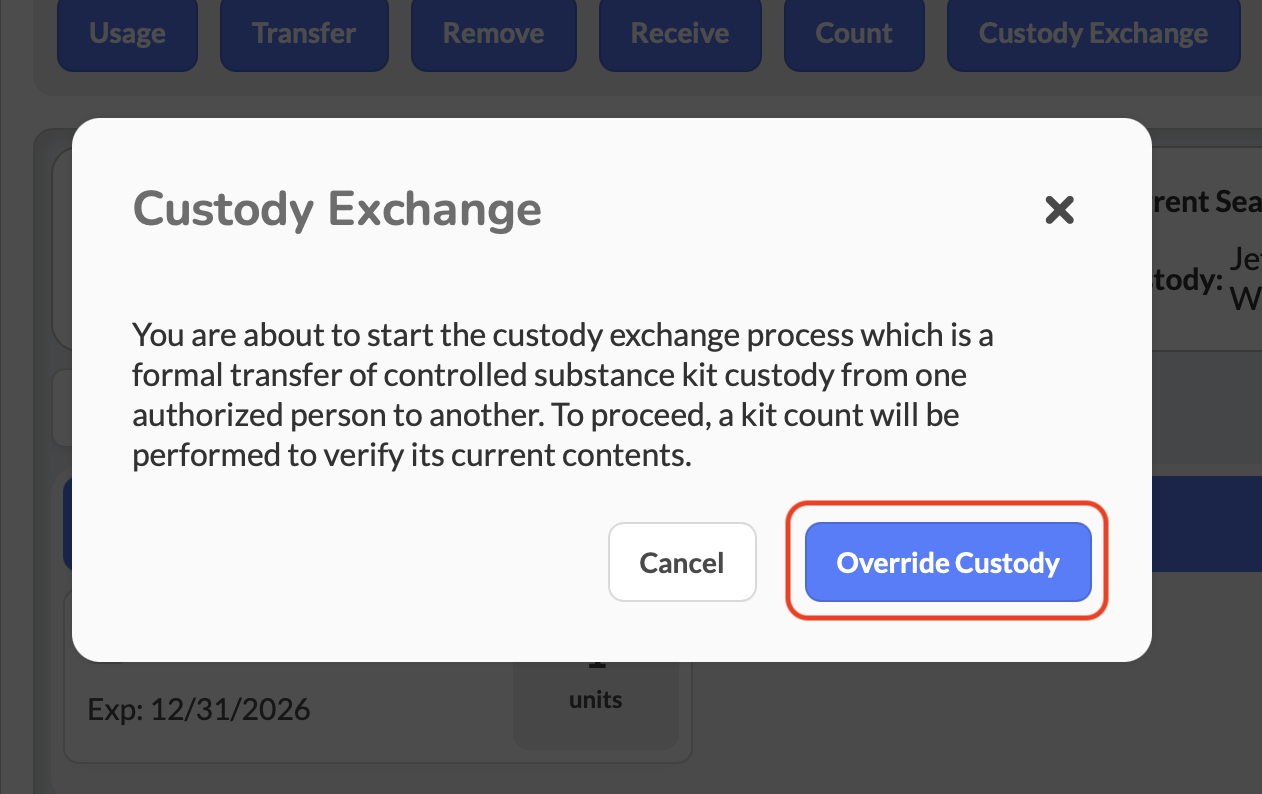Start a kit Count from the toolbar
The width and height of the screenshot is (1262, 794).
[x=854, y=34]
